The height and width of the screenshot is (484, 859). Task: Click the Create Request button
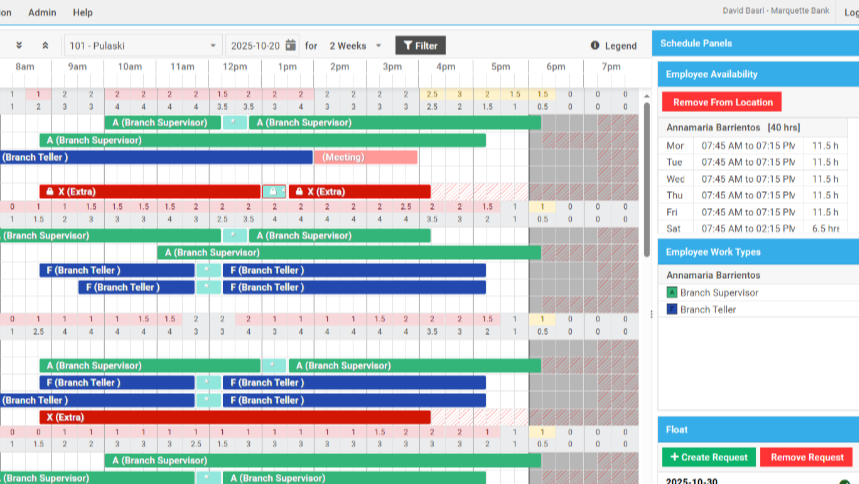(x=709, y=457)
